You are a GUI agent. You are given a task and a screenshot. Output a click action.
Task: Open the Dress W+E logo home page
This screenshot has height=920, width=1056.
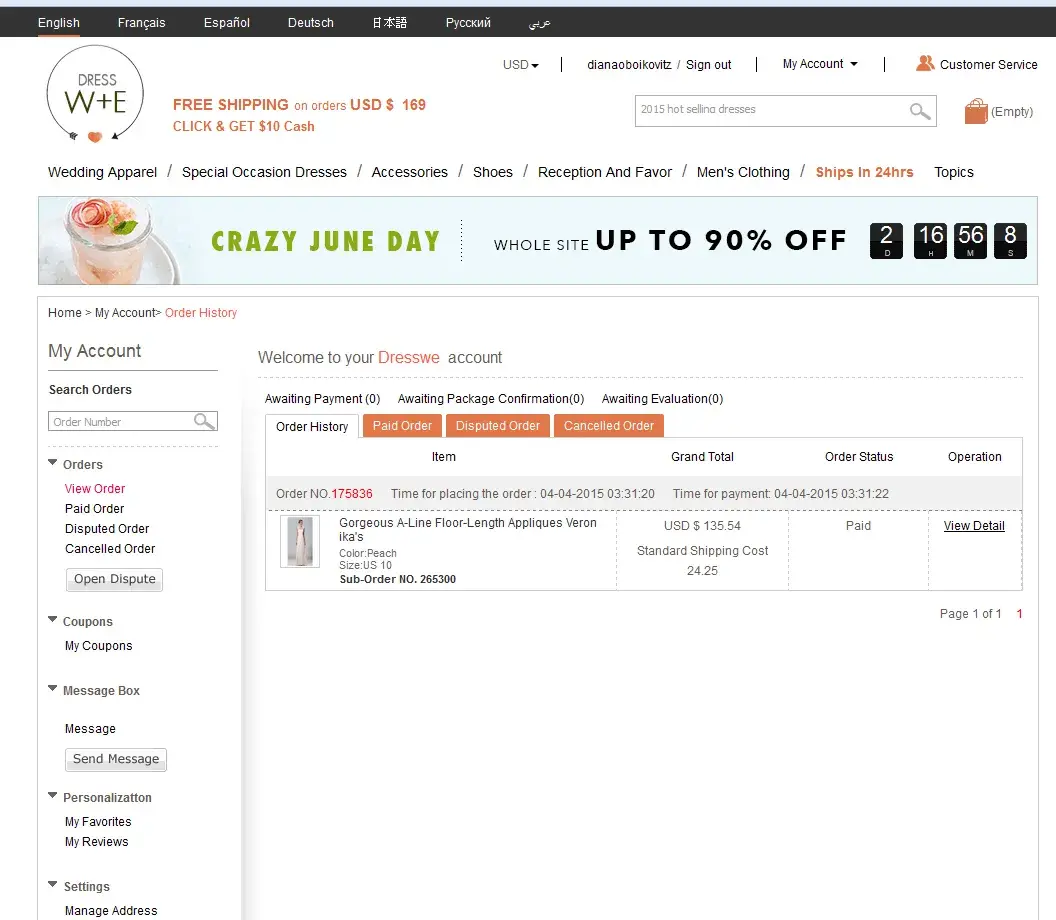click(95, 94)
